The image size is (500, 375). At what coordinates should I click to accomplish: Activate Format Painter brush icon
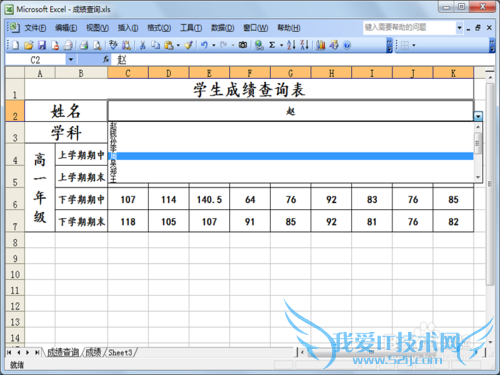[x=189, y=45]
